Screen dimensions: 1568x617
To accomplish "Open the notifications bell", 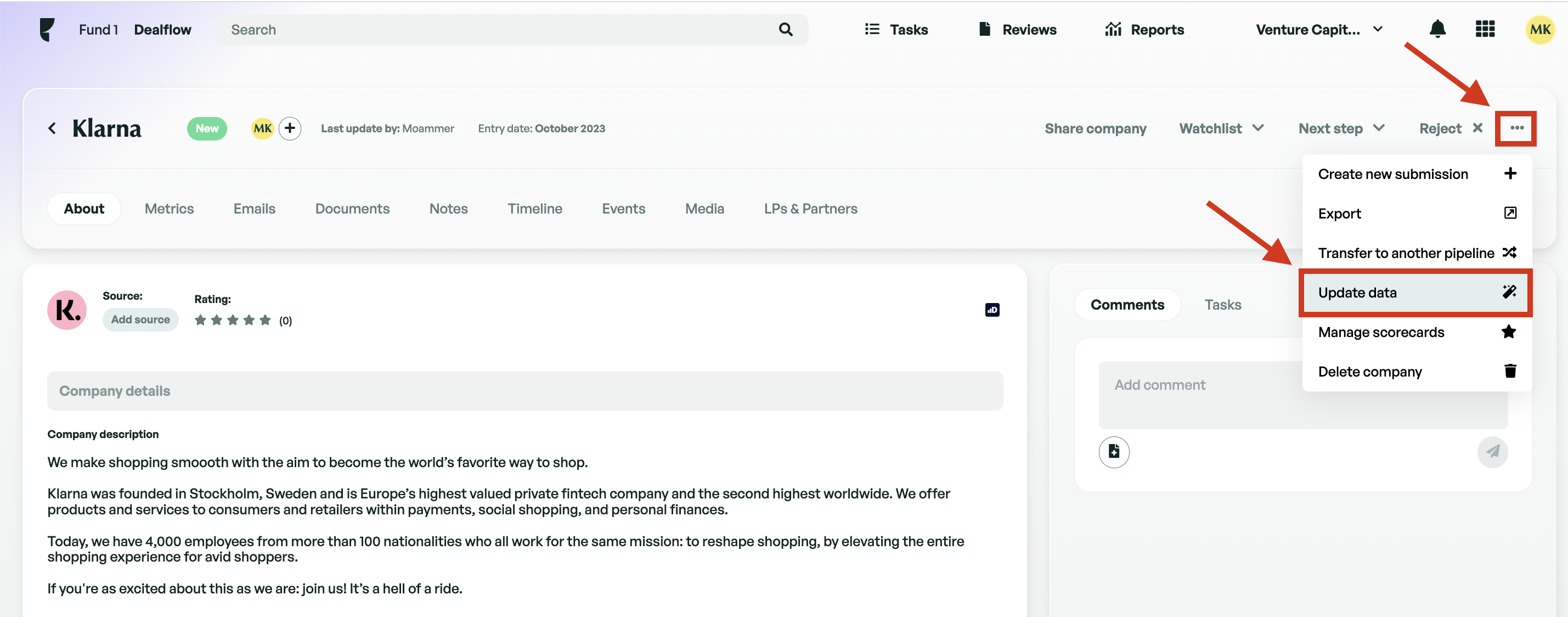I will pos(1437,29).
